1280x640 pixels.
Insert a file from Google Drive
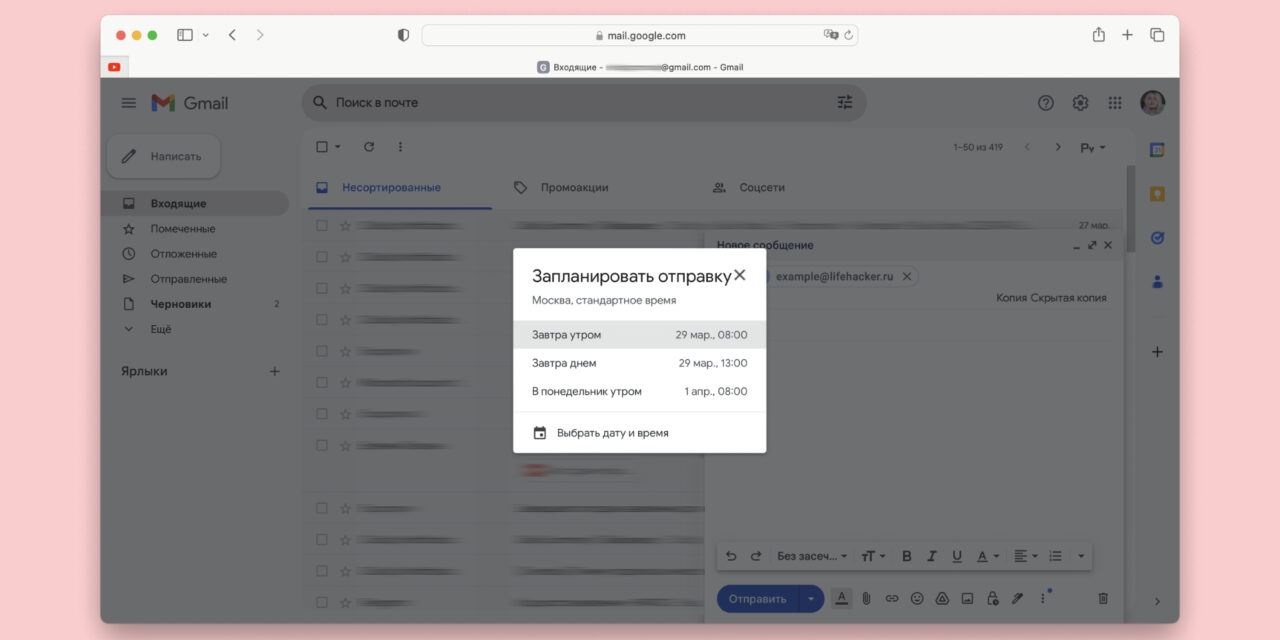(x=941, y=598)
